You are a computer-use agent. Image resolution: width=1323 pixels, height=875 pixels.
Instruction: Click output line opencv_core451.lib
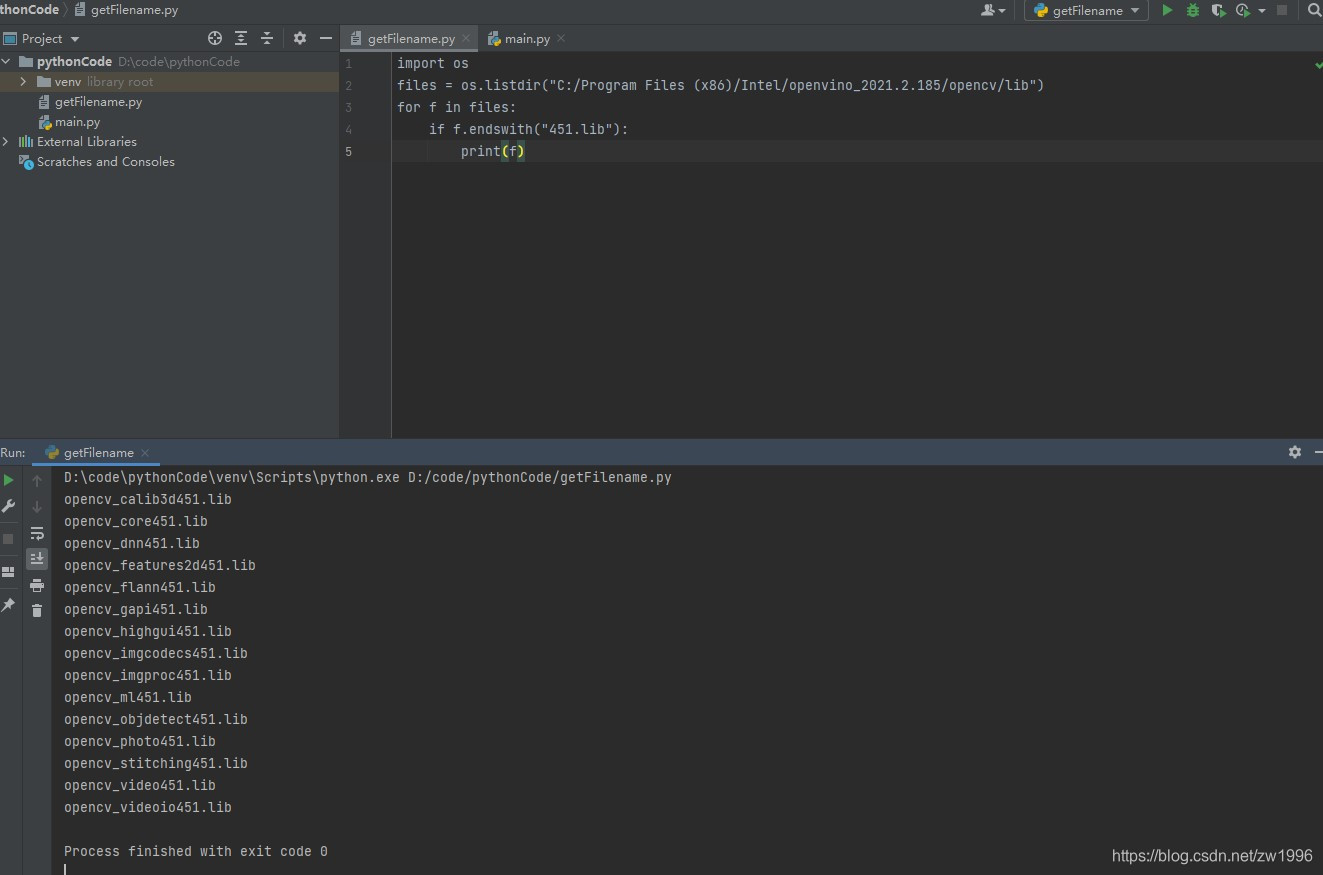point(136,521)
